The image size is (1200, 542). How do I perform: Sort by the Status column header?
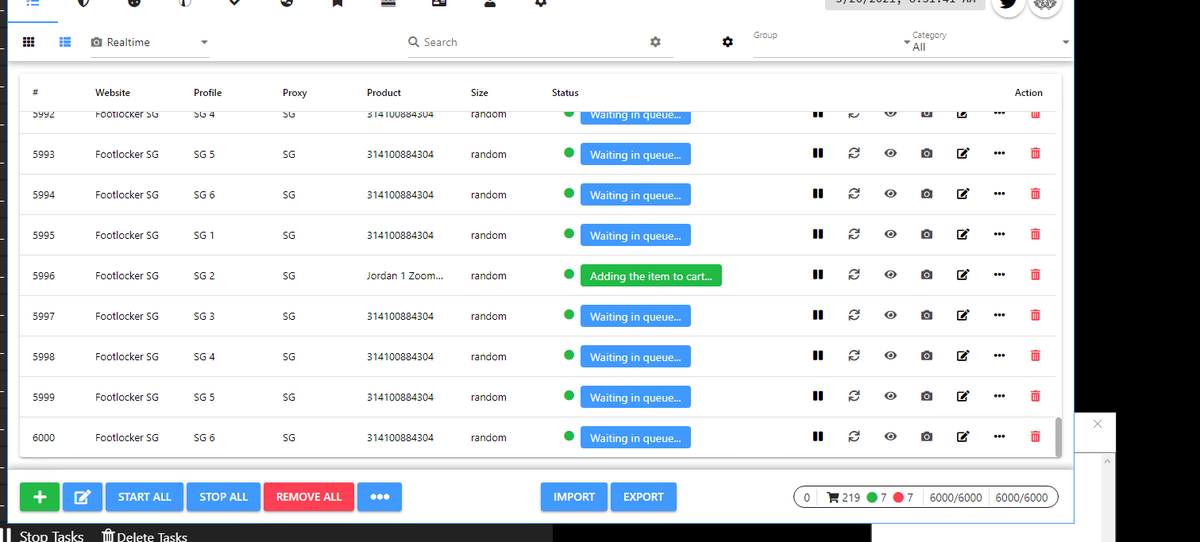click(565, 93)
